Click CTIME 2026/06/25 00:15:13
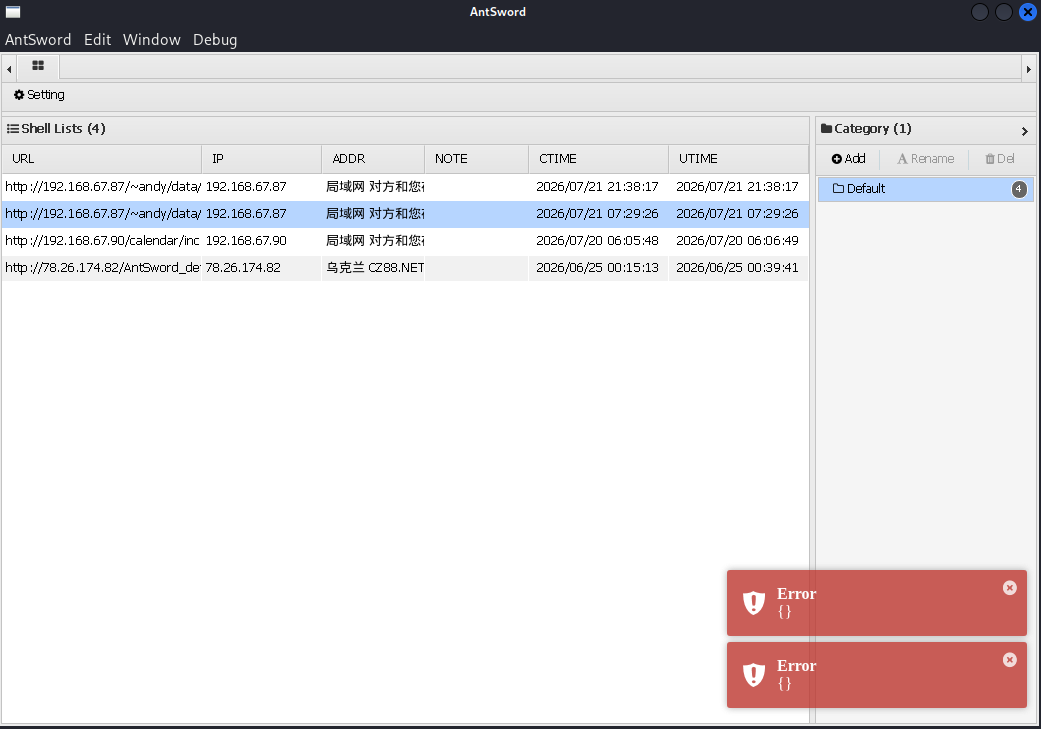The image size is (1041, 729). tap(598, 268)
